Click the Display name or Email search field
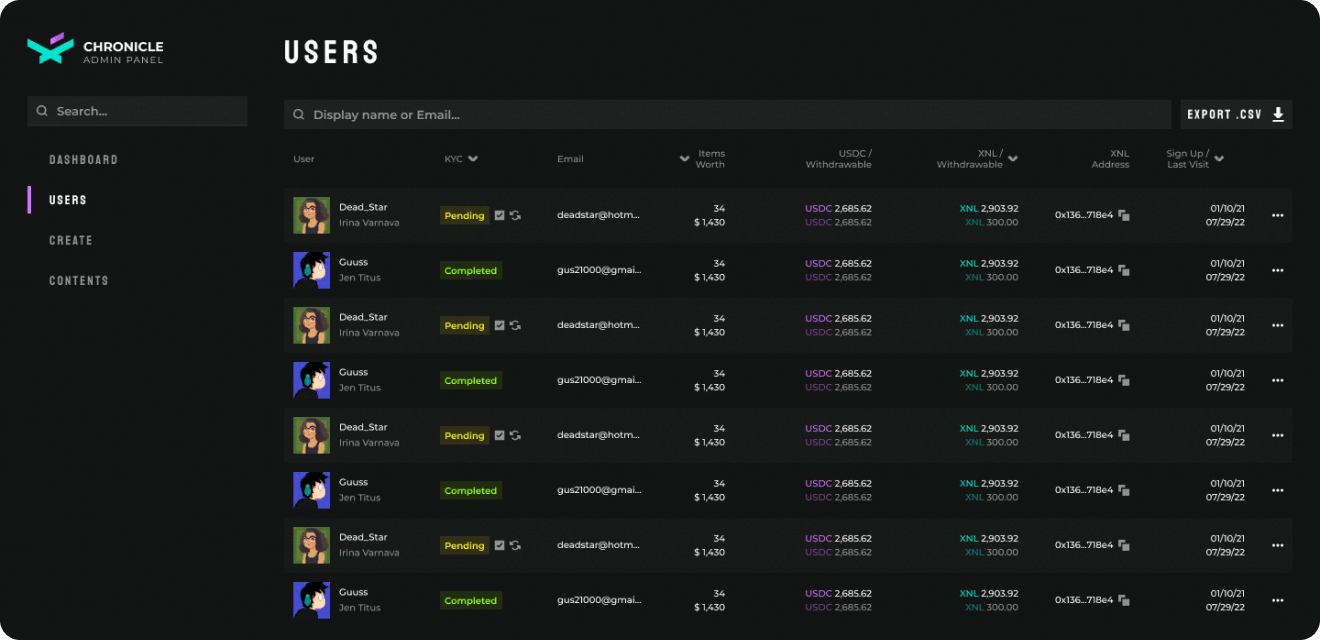The height and width of the screenshot is (640, 1320). (x=727, y=115)
